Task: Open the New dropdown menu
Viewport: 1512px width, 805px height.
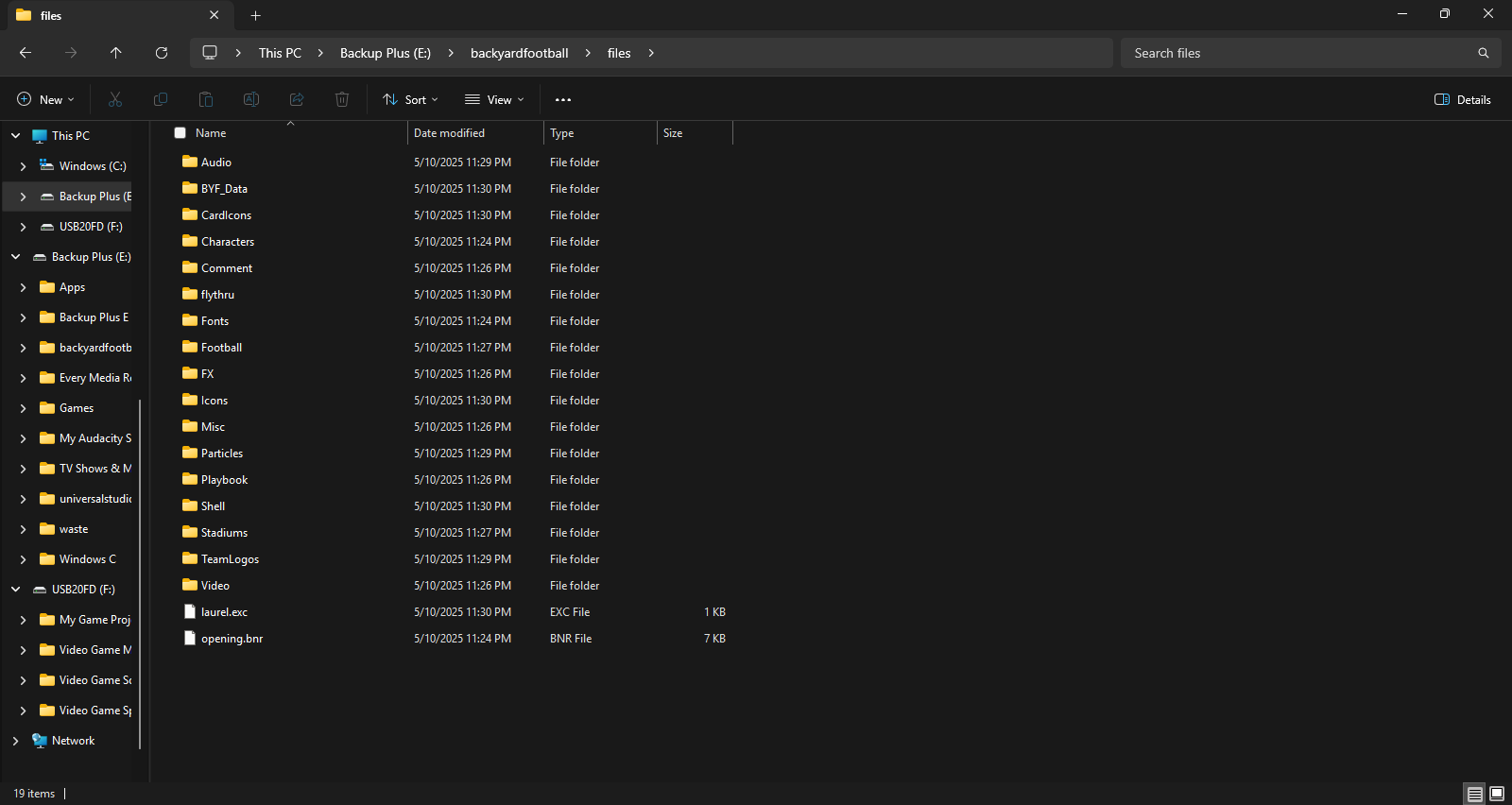Action: click(x=45, y=99)
